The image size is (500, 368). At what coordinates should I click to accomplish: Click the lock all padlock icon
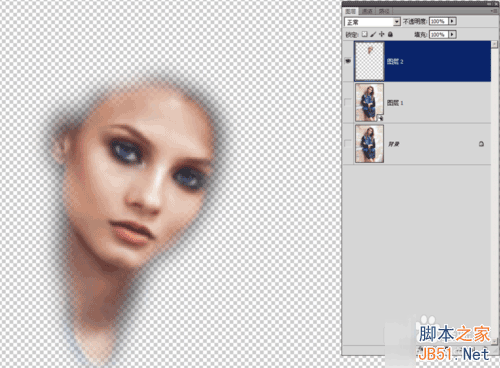pyautogui.click(x=390, y=34)
